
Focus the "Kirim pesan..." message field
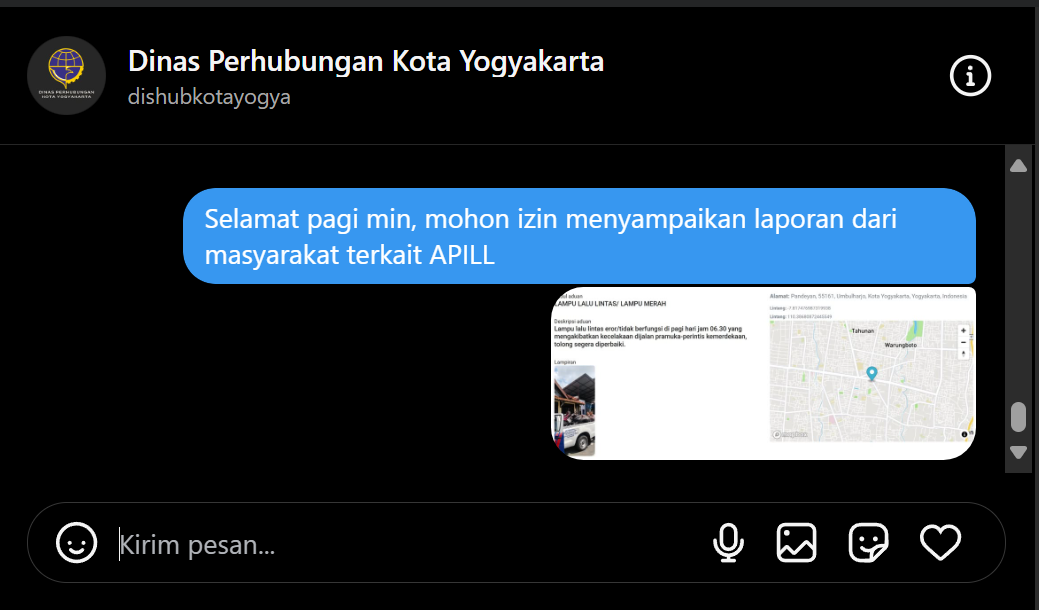pyautogui.click(x=400, y=545)
